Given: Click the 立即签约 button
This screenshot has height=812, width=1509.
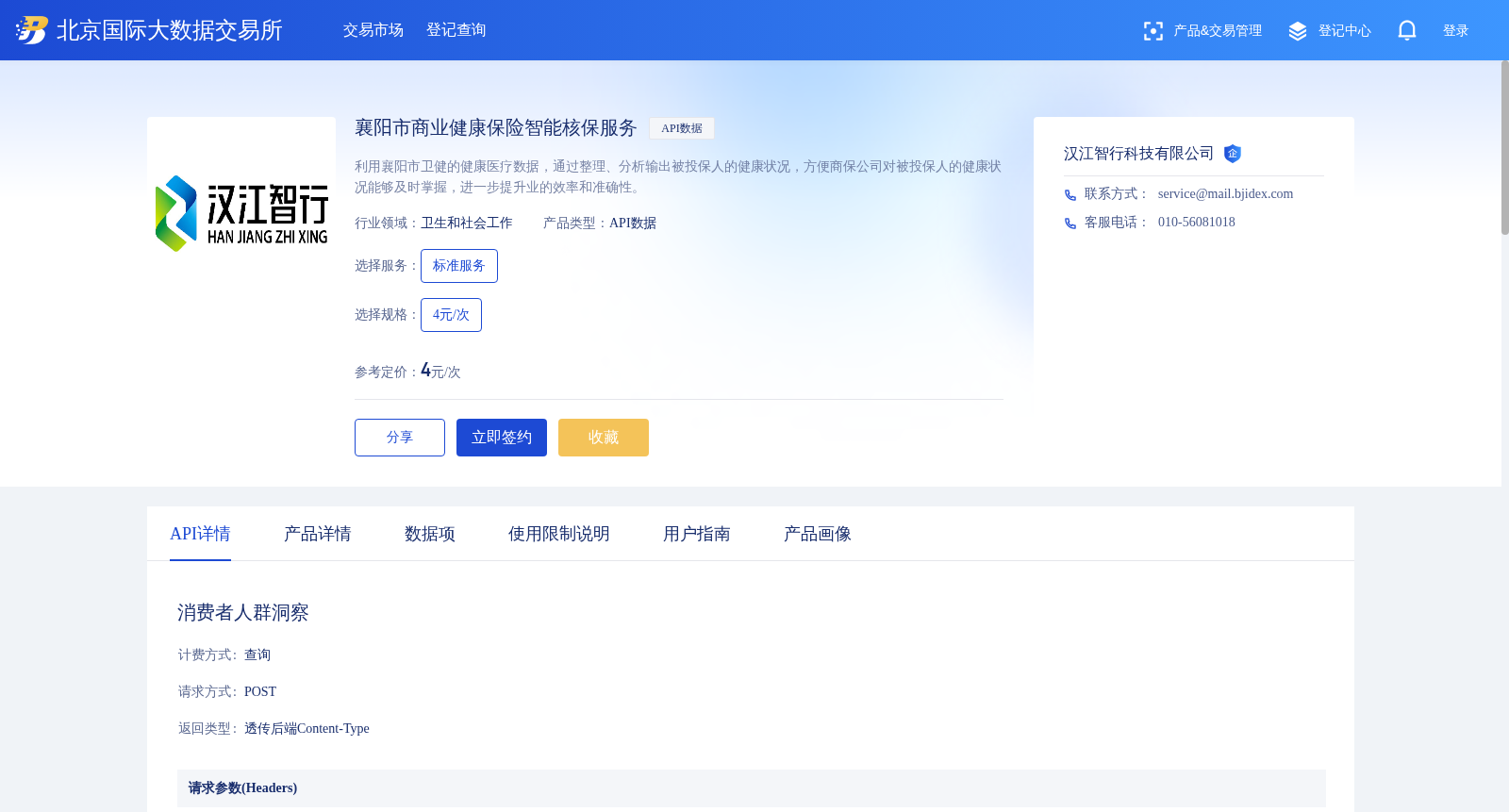Looking at the screenshot, I should coord(502,438).
